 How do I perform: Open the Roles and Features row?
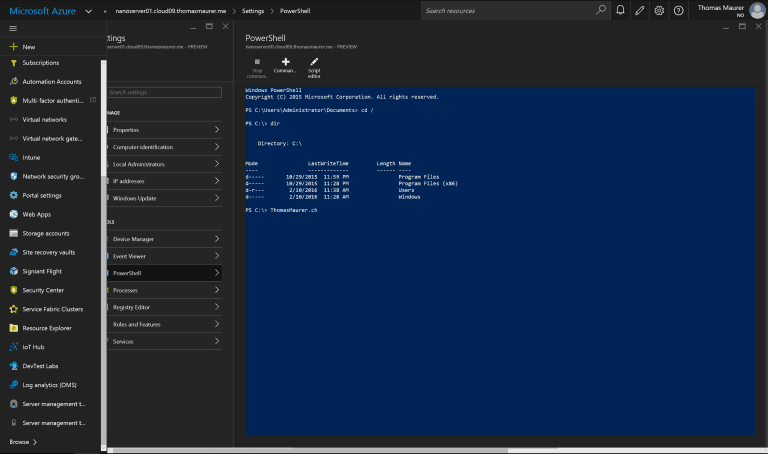tap(164, 324)
